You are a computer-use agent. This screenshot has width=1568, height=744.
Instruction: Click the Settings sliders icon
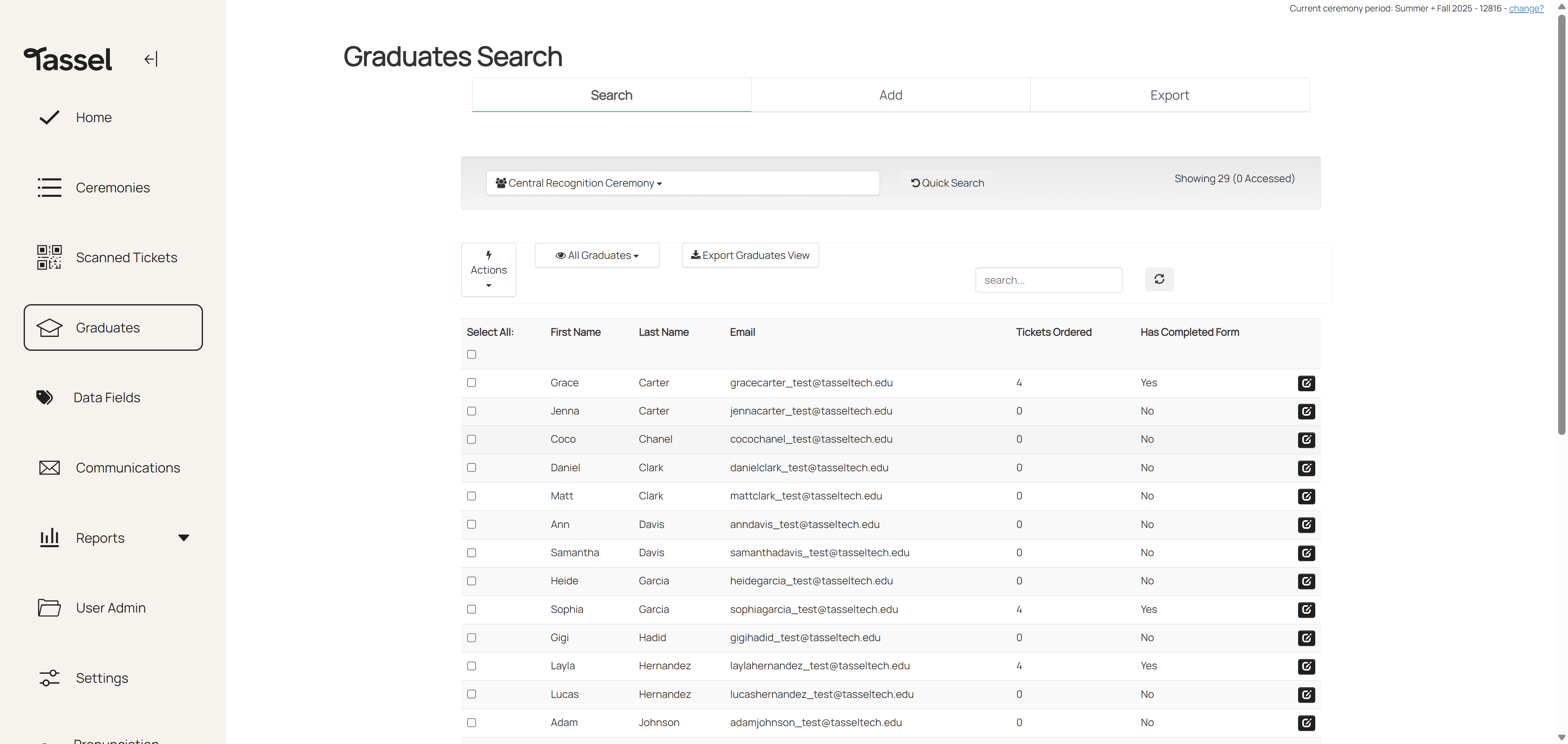49,677
